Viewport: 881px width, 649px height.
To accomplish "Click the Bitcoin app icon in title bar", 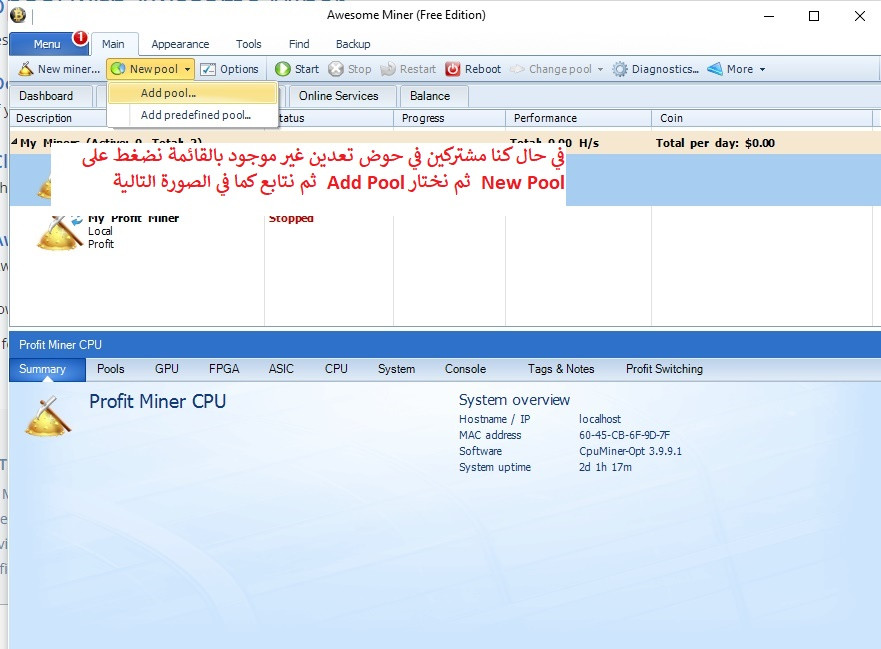I will [18, 15].
